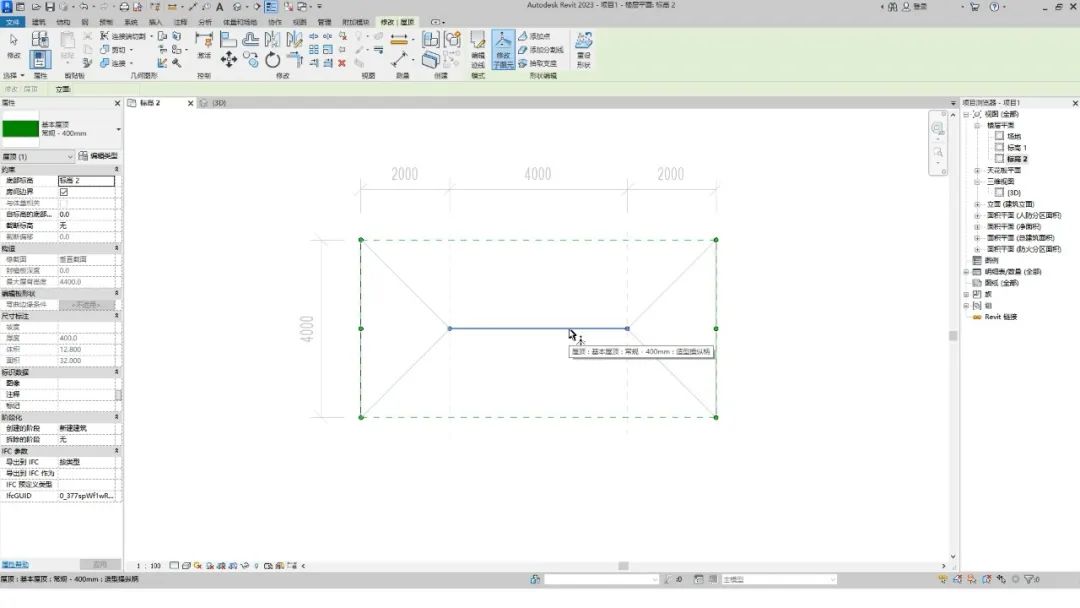1080x608 pixels.
Task: Click the 添加分割线 (Add Split Line) tool
Action: (541, 49)
